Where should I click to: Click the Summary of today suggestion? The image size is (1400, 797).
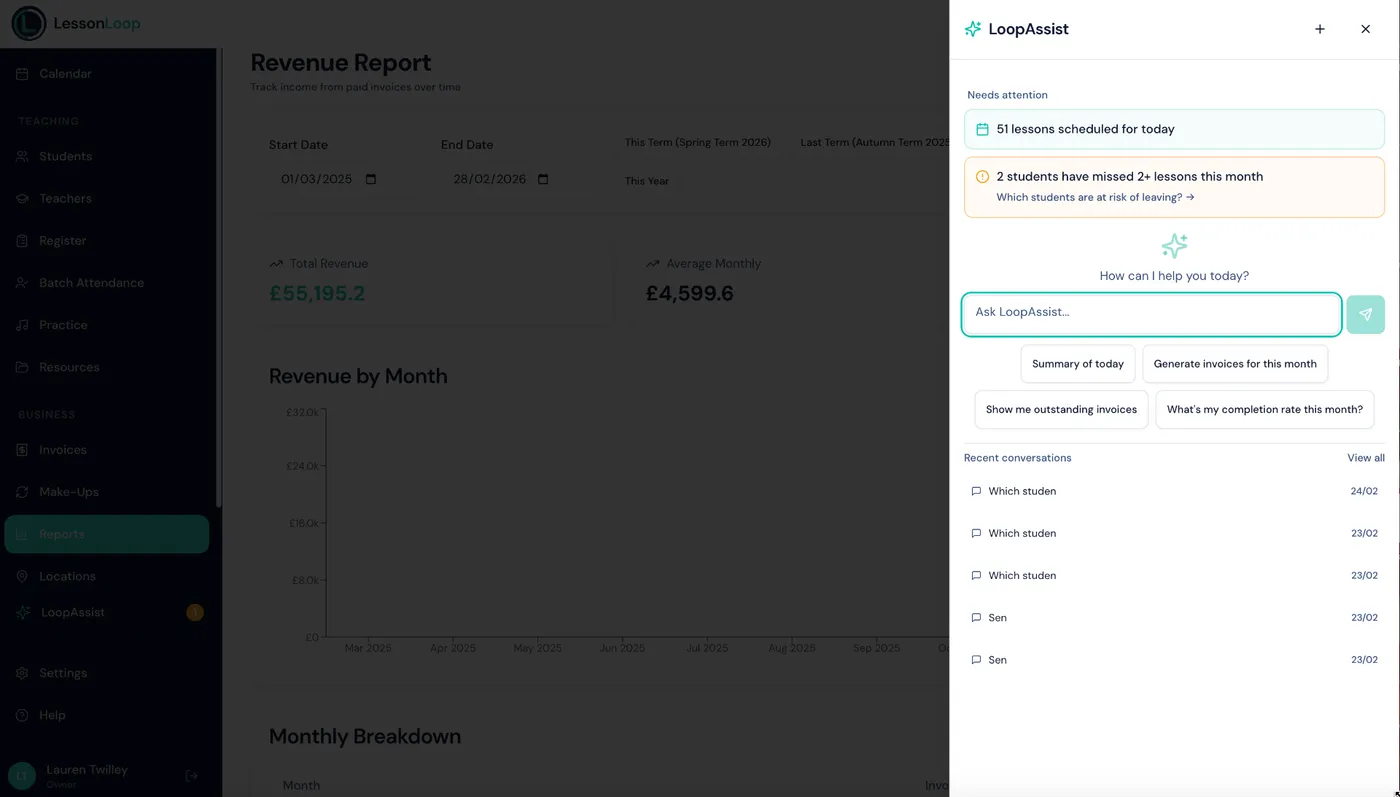coord(1078,364)
